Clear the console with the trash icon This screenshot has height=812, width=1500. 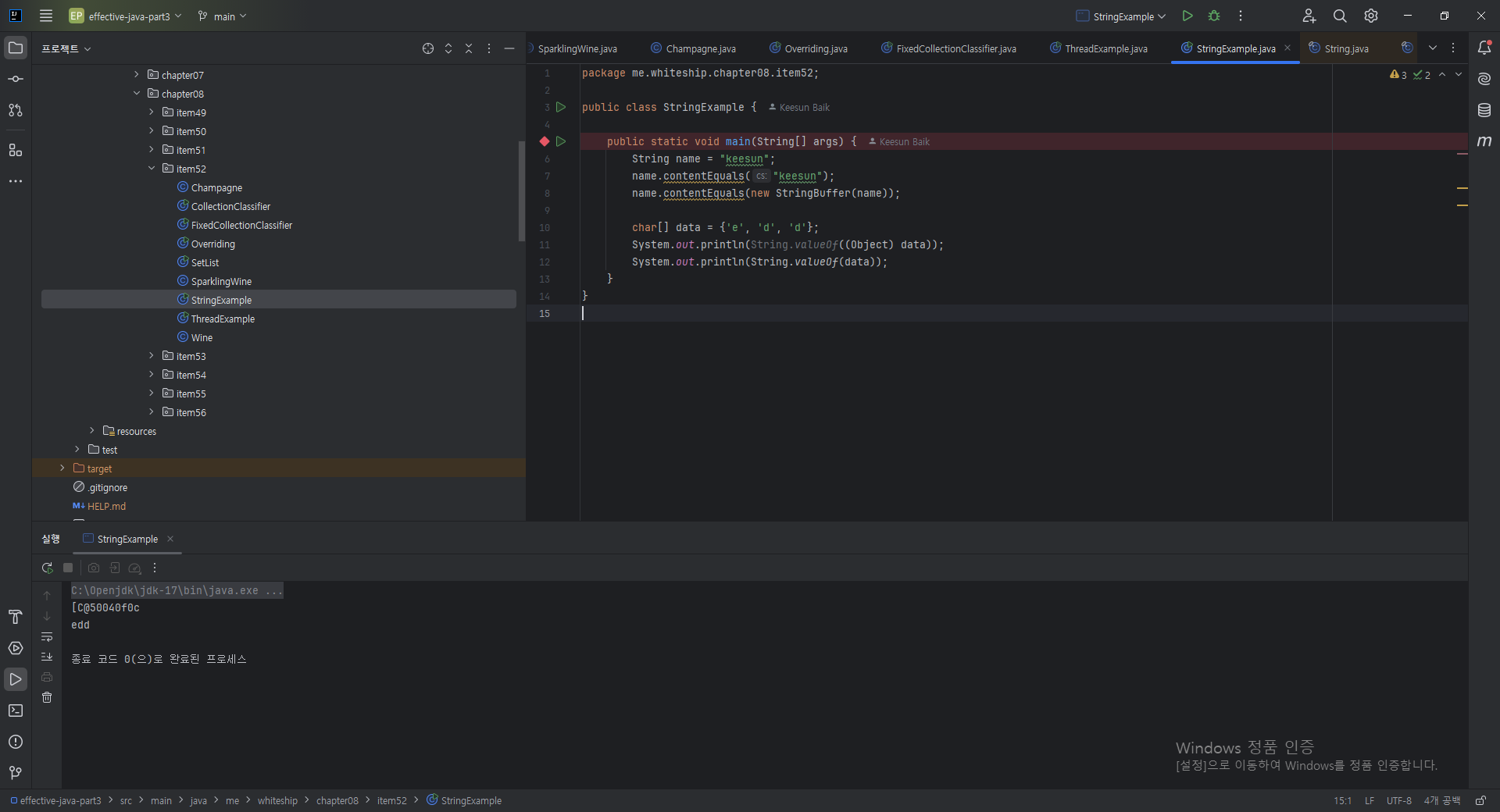(x=47, y=697)
